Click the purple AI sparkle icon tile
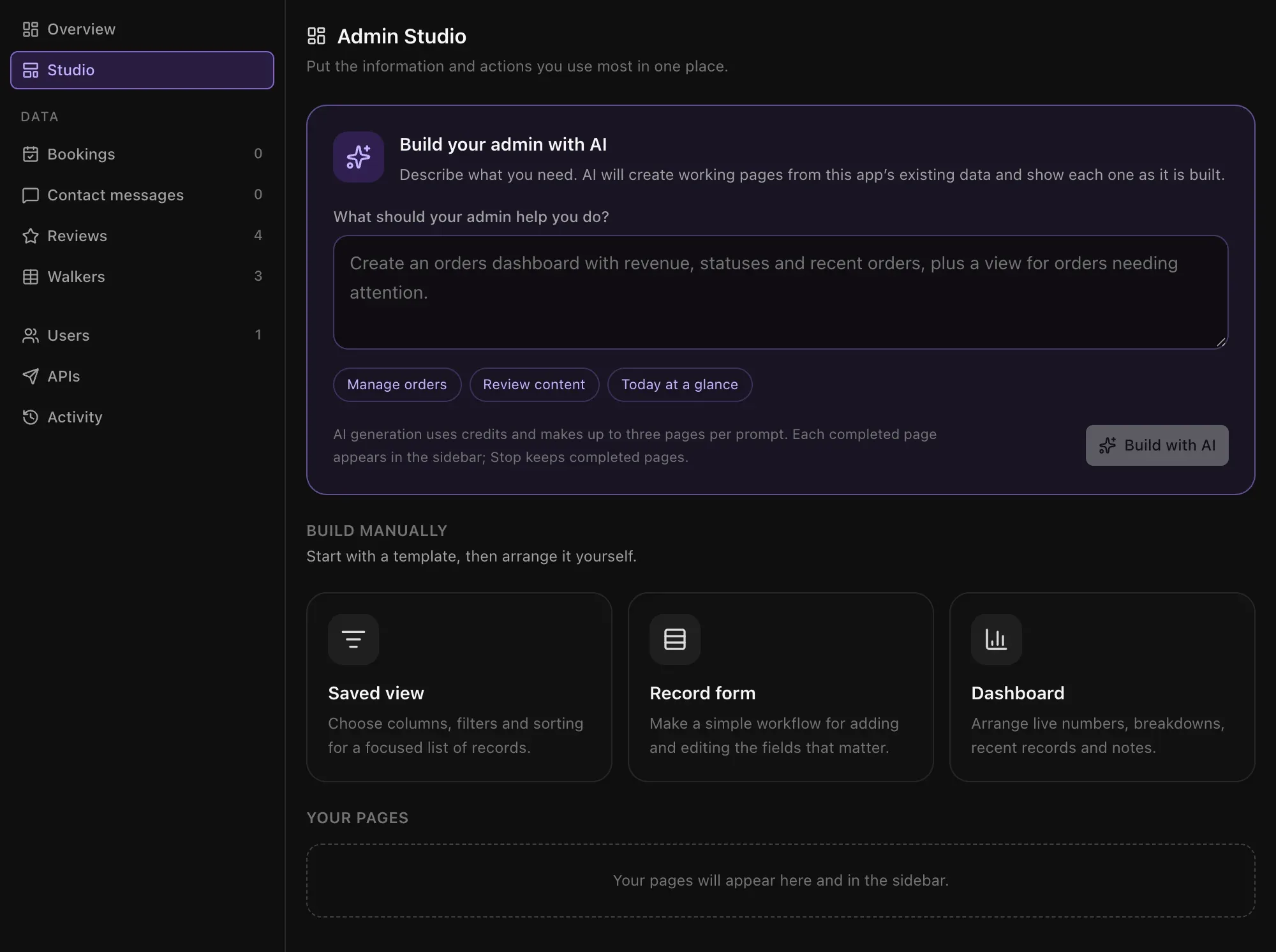The image size is (1276, 952). pyautogui.click(x=359, y=157)
